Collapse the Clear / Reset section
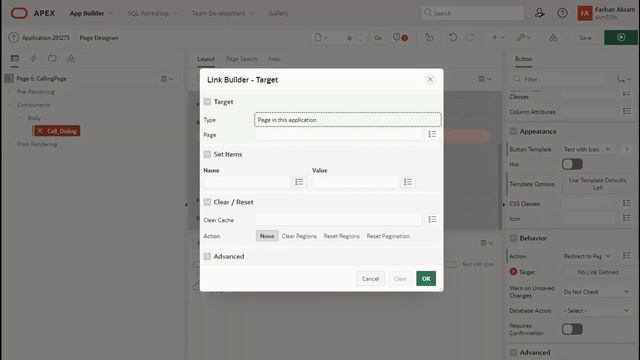Image resolution: width=640 pixels, height=360 pixels. (x=207, y=202)
